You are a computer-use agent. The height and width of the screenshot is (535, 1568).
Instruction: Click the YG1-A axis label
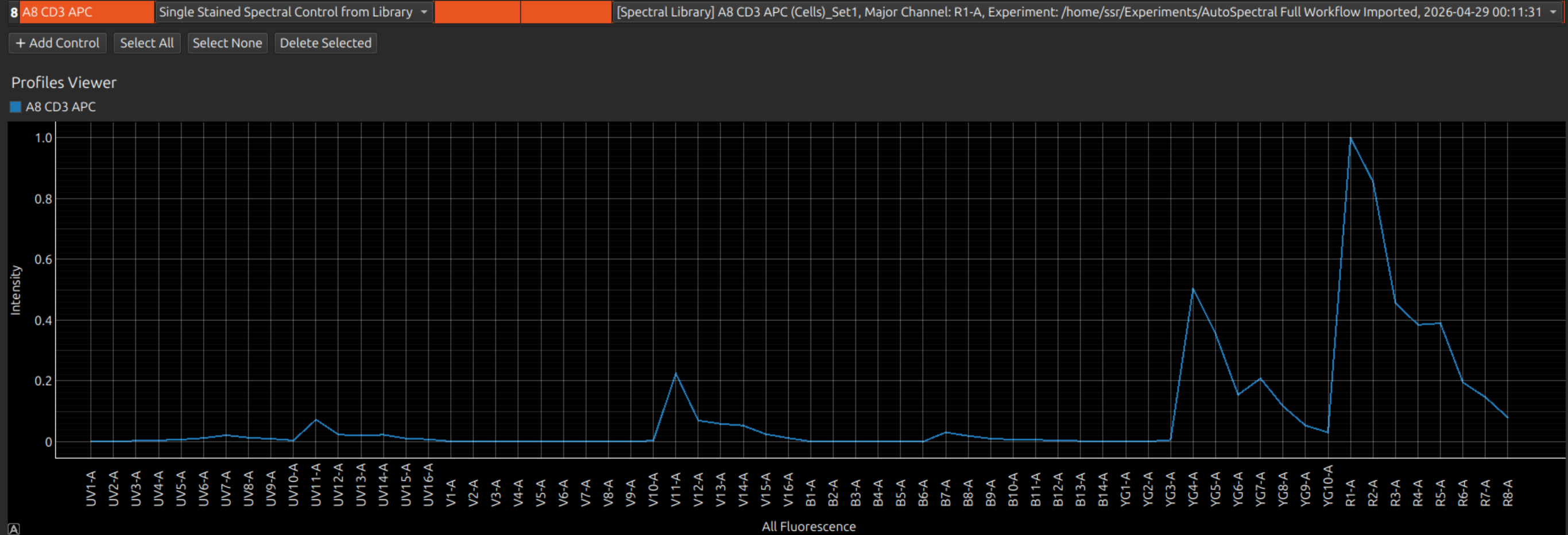point(1125,488)
